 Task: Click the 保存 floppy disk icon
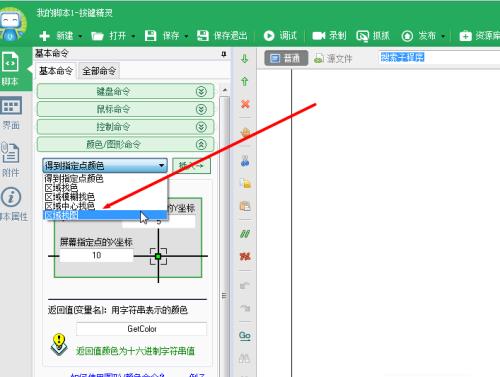coord(151,36)
